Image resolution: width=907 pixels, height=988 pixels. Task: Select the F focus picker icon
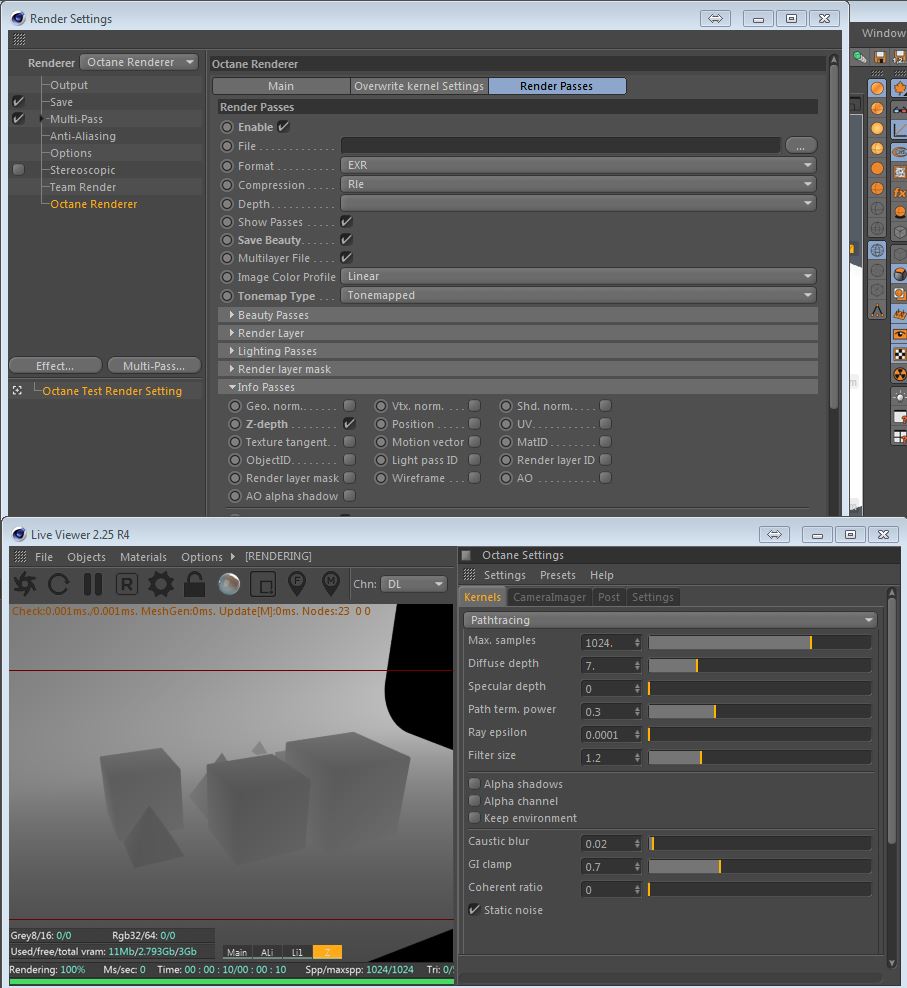click(x=297, y=583)
